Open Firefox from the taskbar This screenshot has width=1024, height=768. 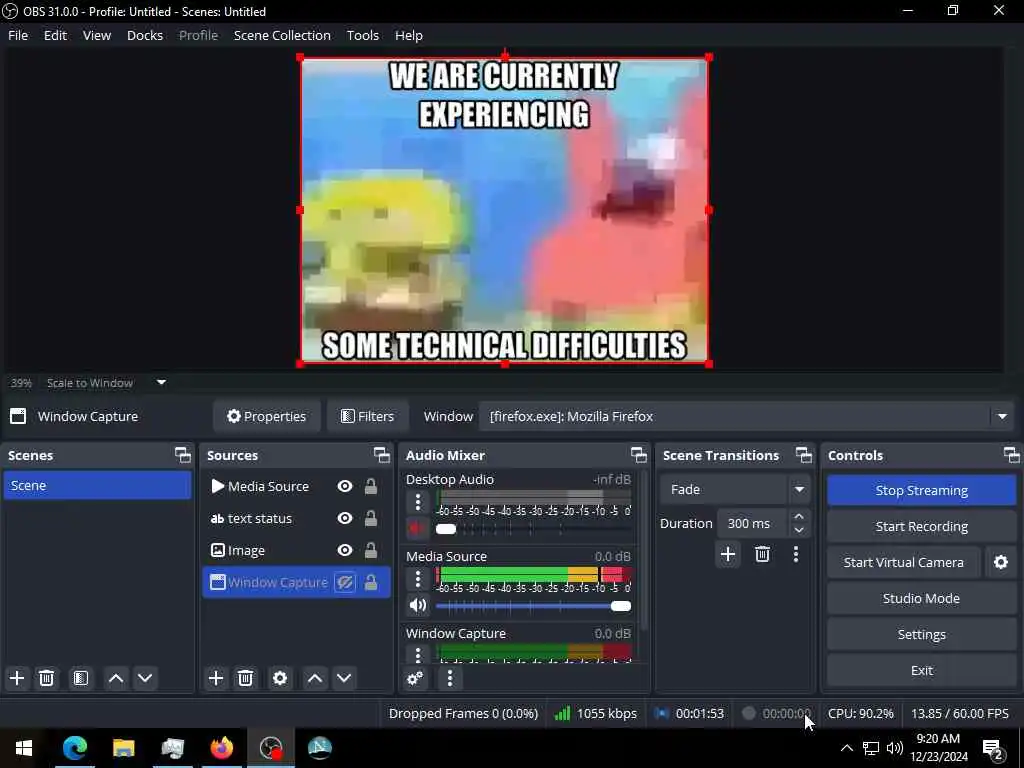[x=221, y=748]
